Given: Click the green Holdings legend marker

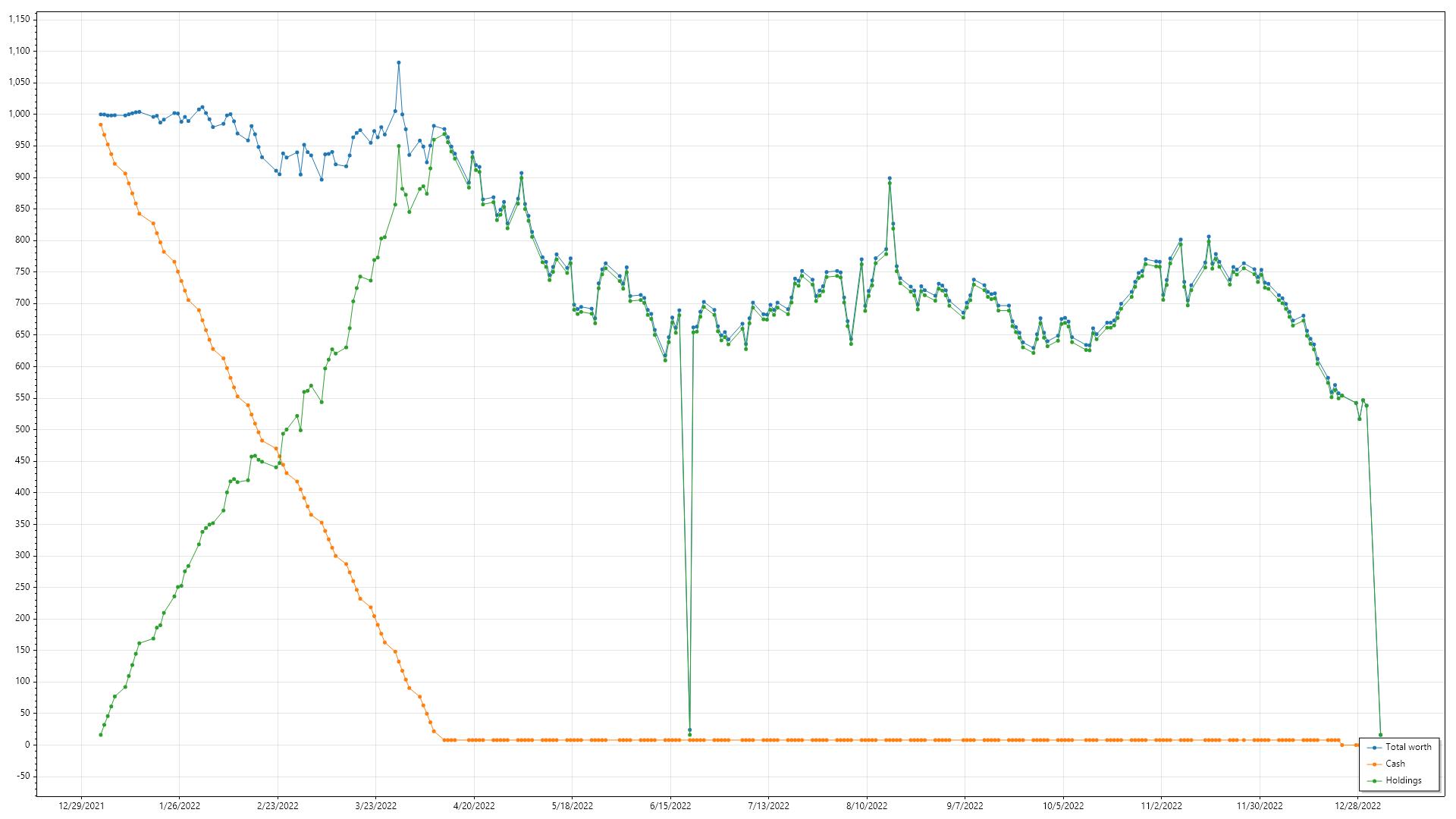Looking at the screenshot, I should click(x=1375, y=781).
